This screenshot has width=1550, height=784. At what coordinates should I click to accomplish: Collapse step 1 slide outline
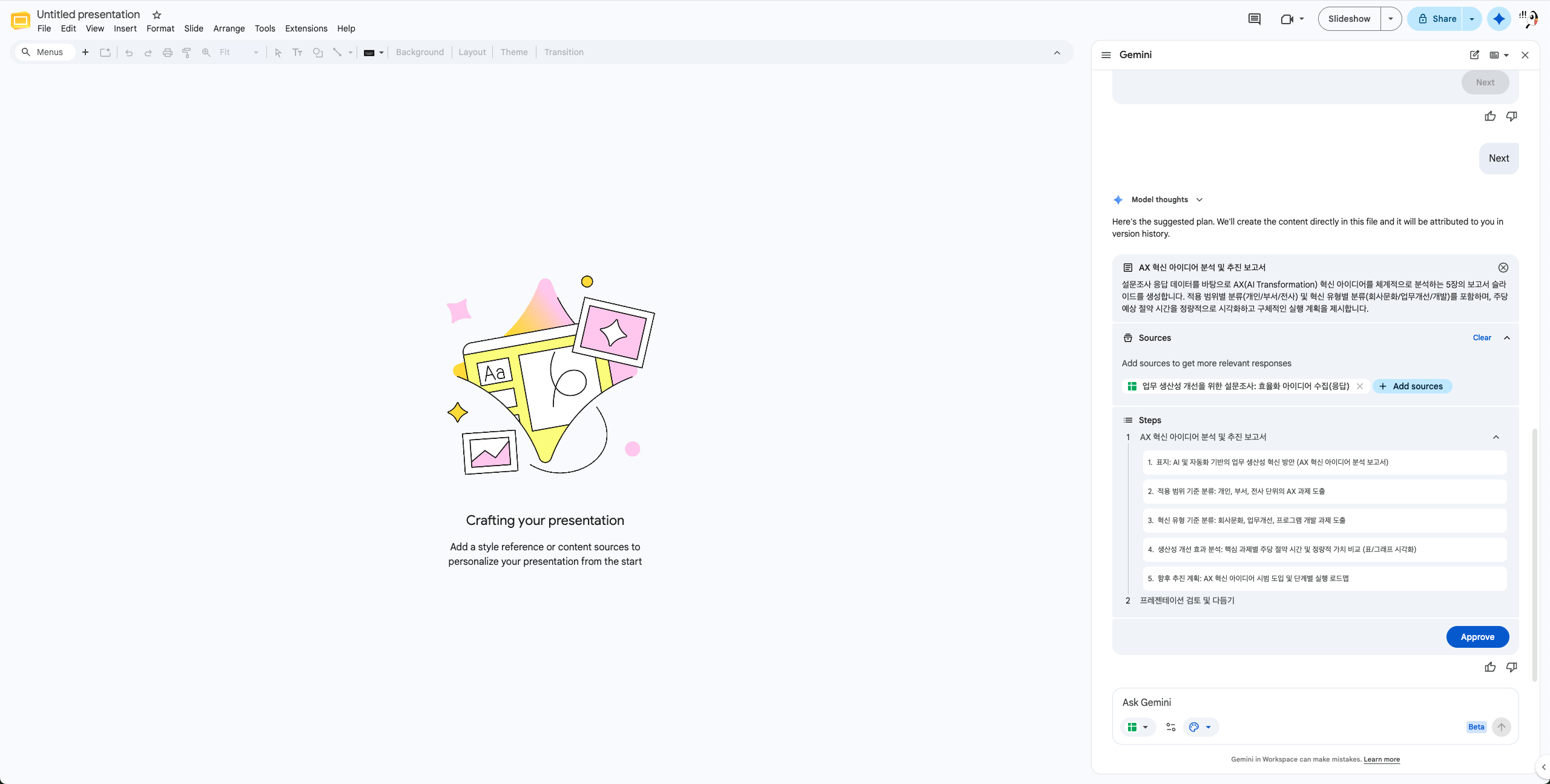coord(1496,437)
